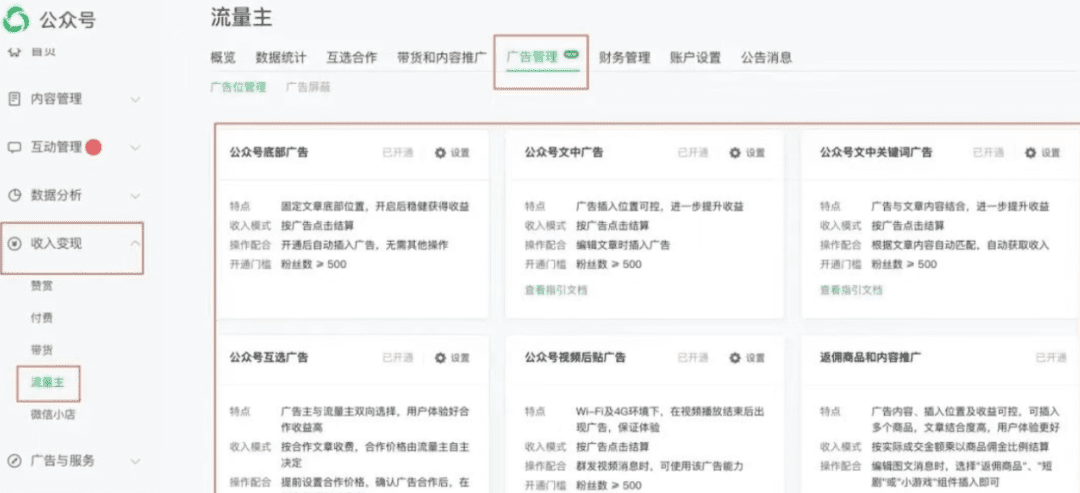
Task: Switch to the 数据统计 tab
Action: point(281,58)
